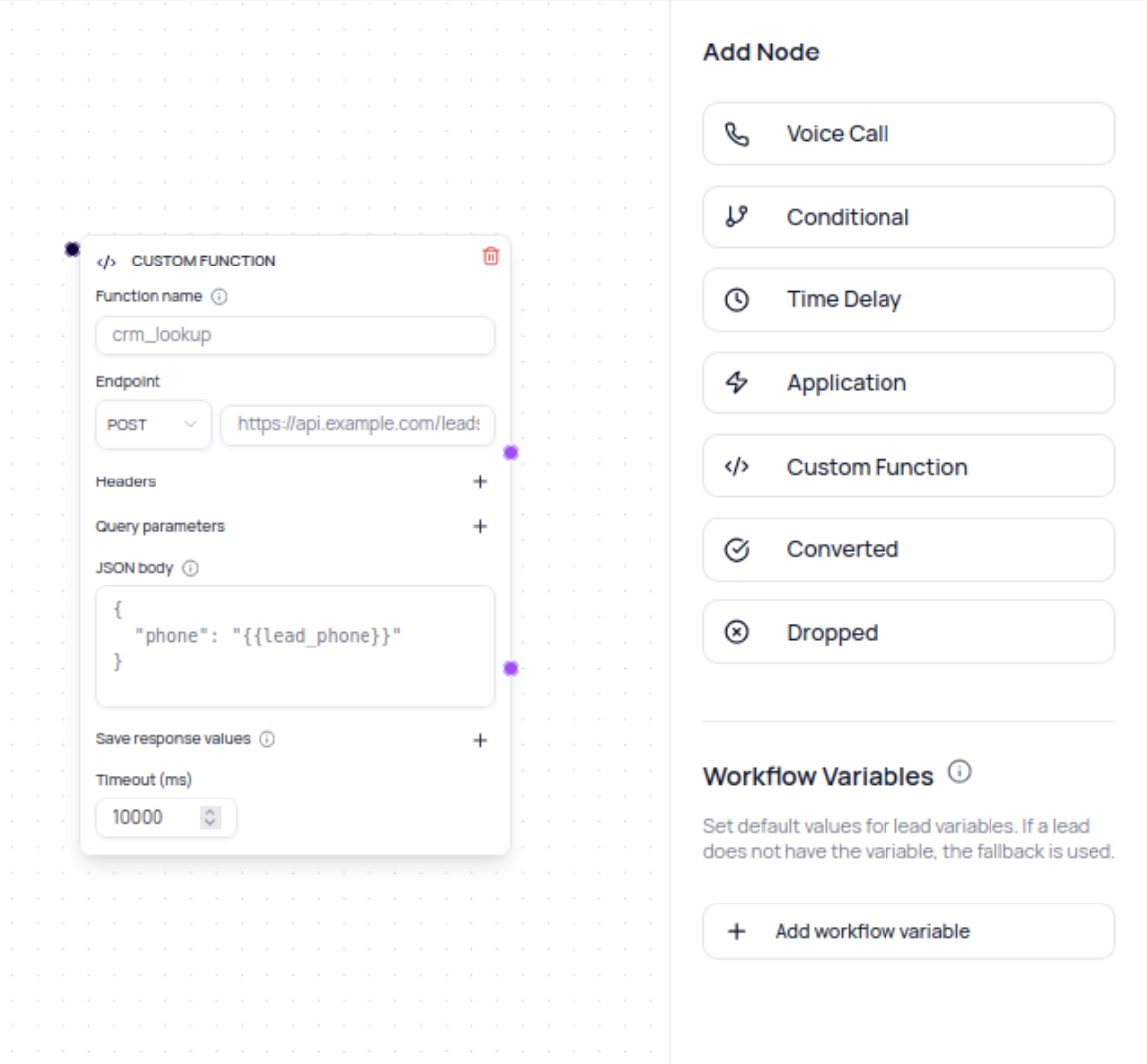The width and height of the screenshot is (1147, 1064).
Task: Focus the Timeout 10000 field
Action: point(165,817)
